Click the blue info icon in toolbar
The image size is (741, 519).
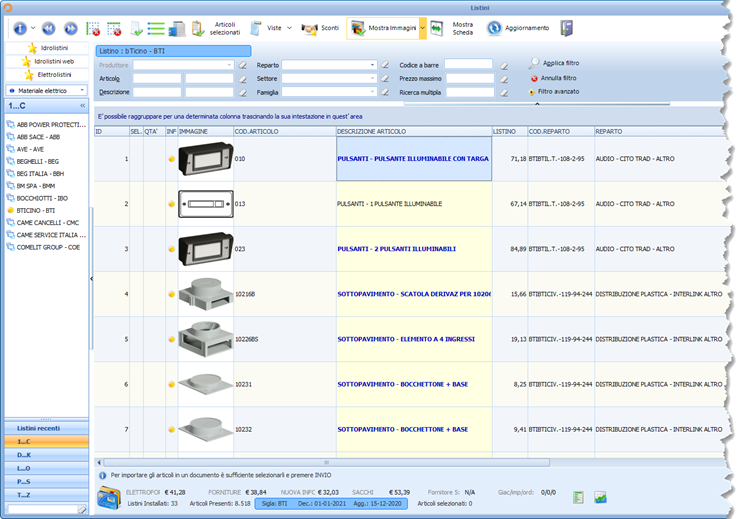(20, 29)
